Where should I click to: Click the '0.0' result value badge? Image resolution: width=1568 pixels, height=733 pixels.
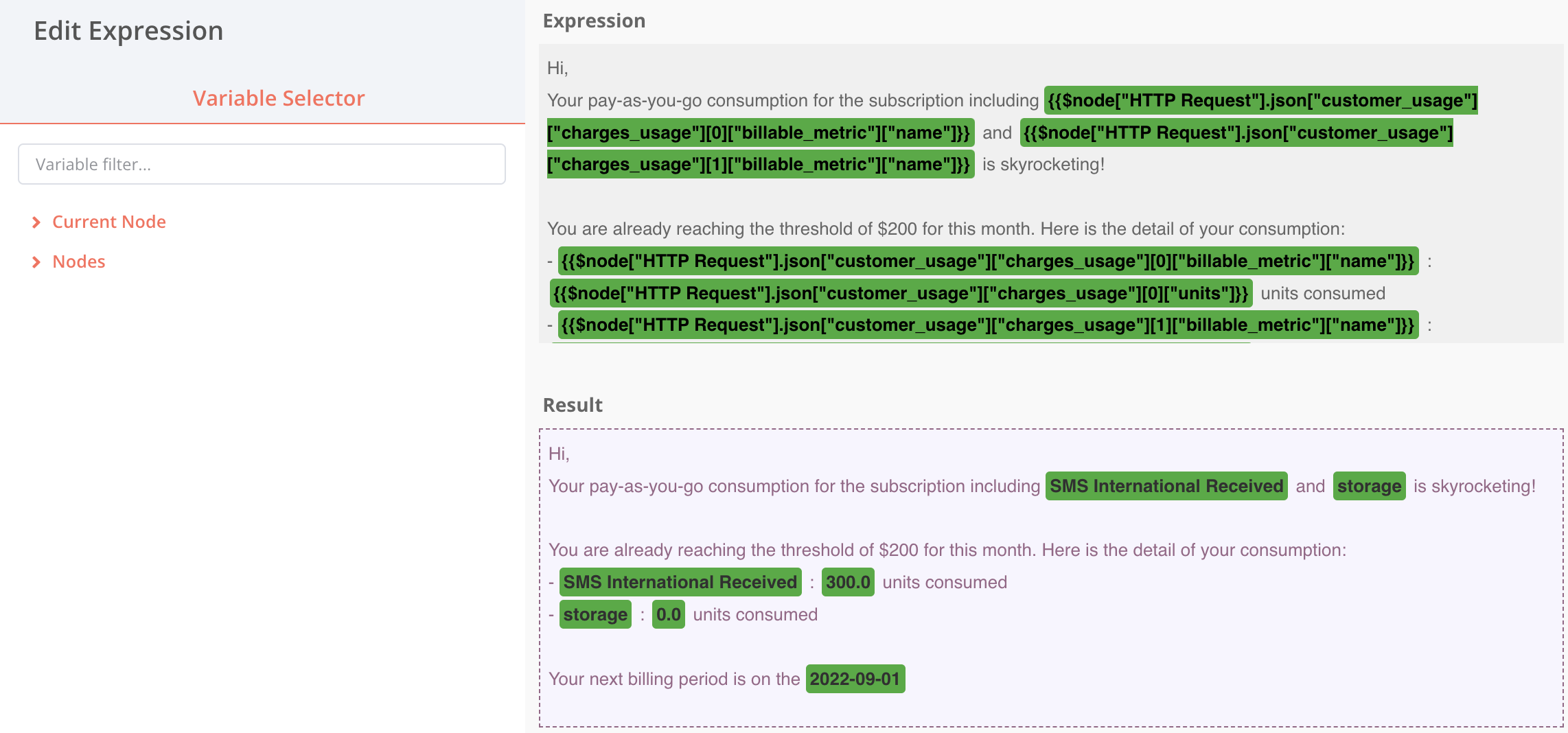(x=668, y=614)
